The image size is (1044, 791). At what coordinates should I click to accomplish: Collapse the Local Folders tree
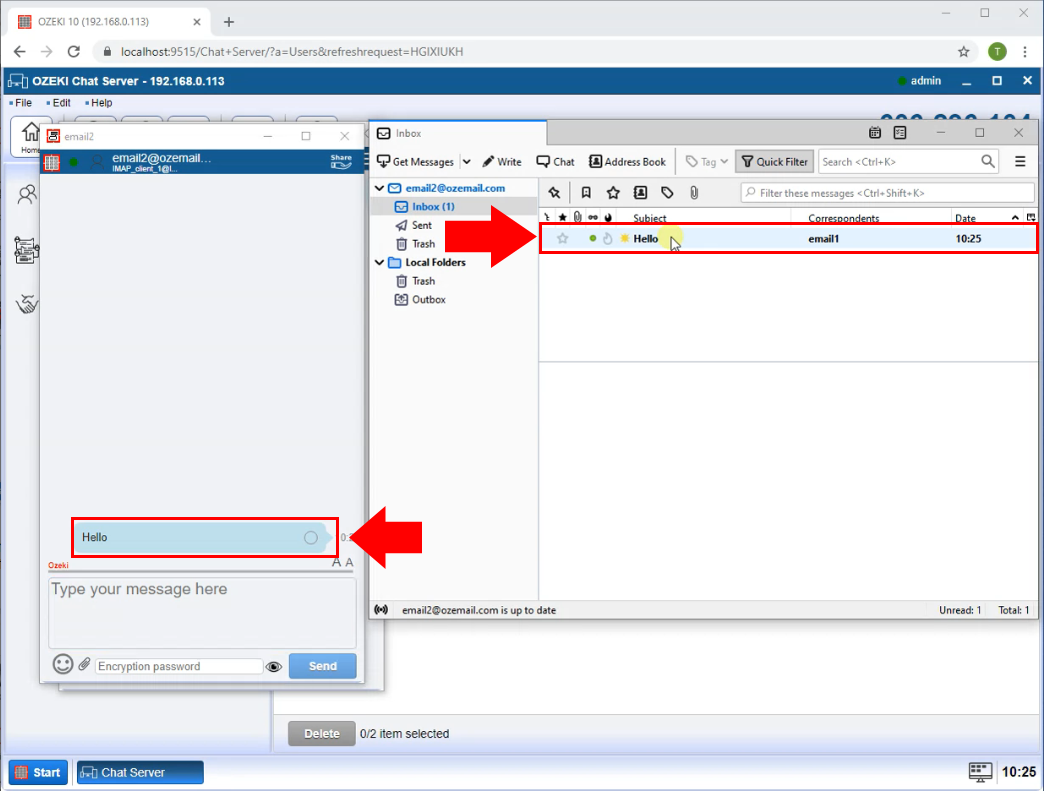click(x=379, y=262)
